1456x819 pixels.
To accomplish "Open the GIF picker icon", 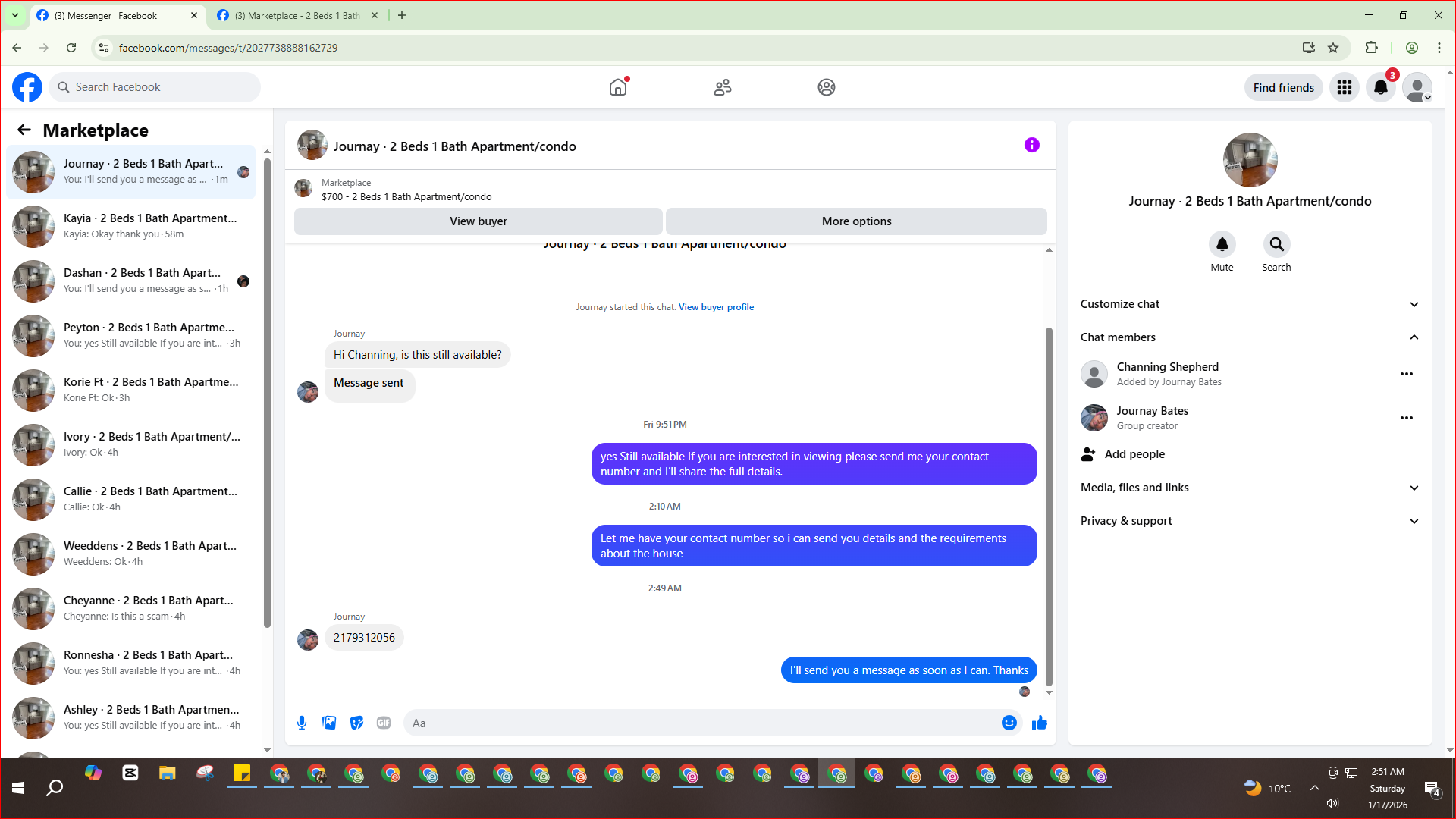I will pyautogui.click(x=384, y=723).
